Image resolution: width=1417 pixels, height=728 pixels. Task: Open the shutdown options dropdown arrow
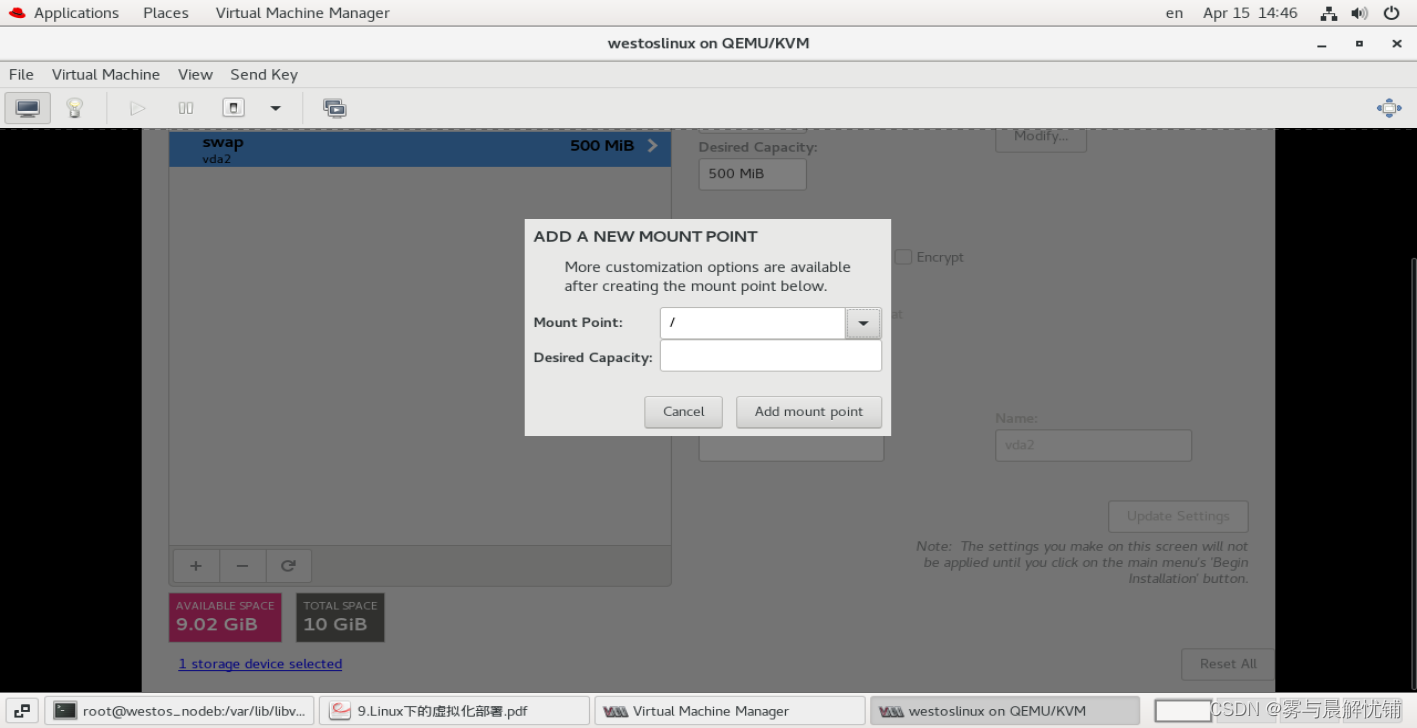coord(275,107)
